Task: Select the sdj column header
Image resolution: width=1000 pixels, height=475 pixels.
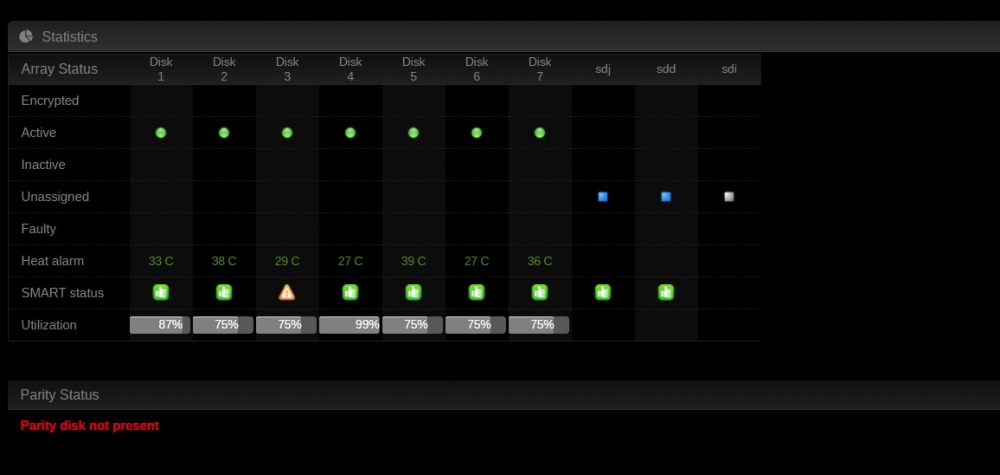Action: [x=603, y=69]
